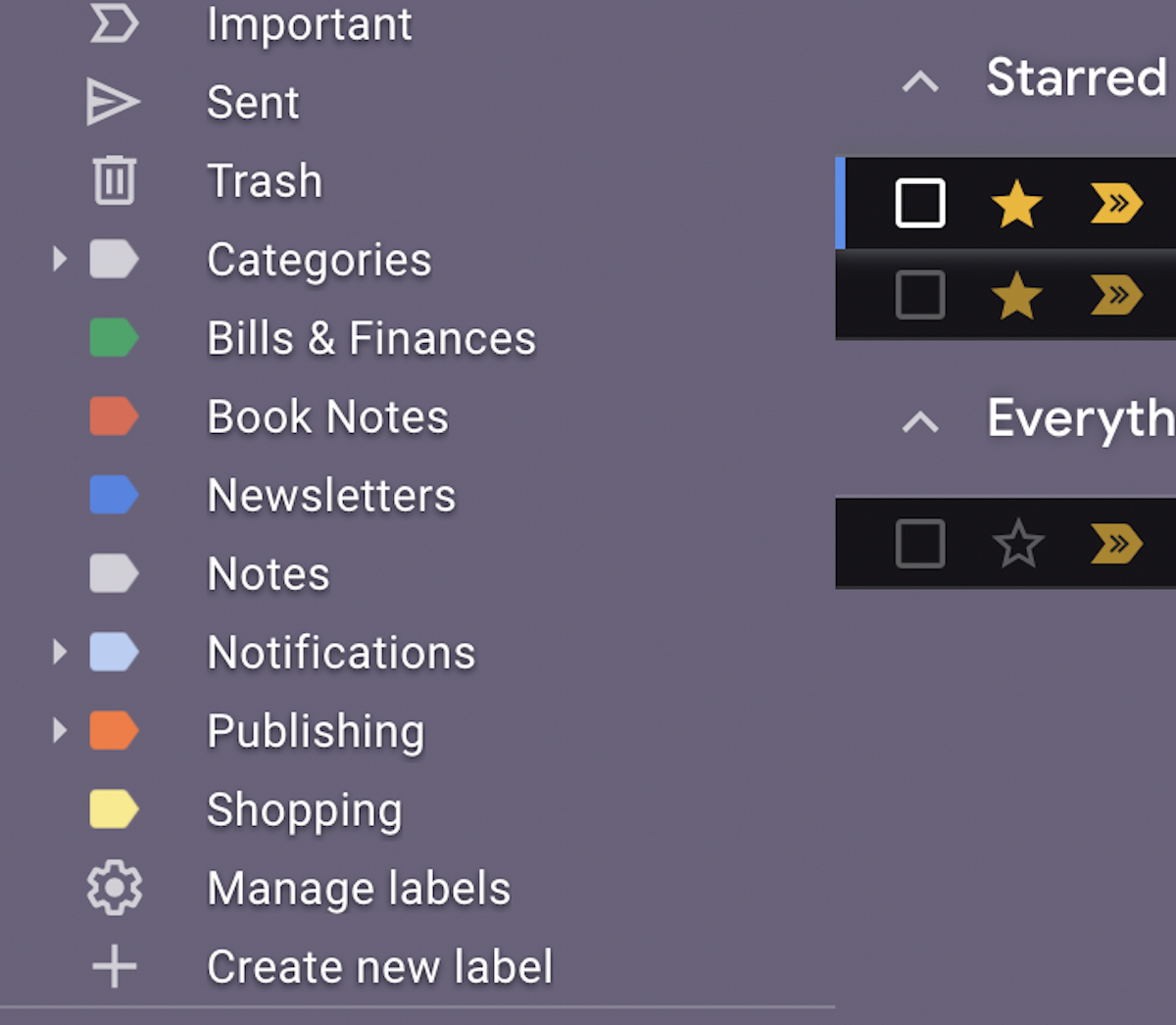Collapse the Starred section
The image size is (1176, 1025).
click(x=920, y=81)
